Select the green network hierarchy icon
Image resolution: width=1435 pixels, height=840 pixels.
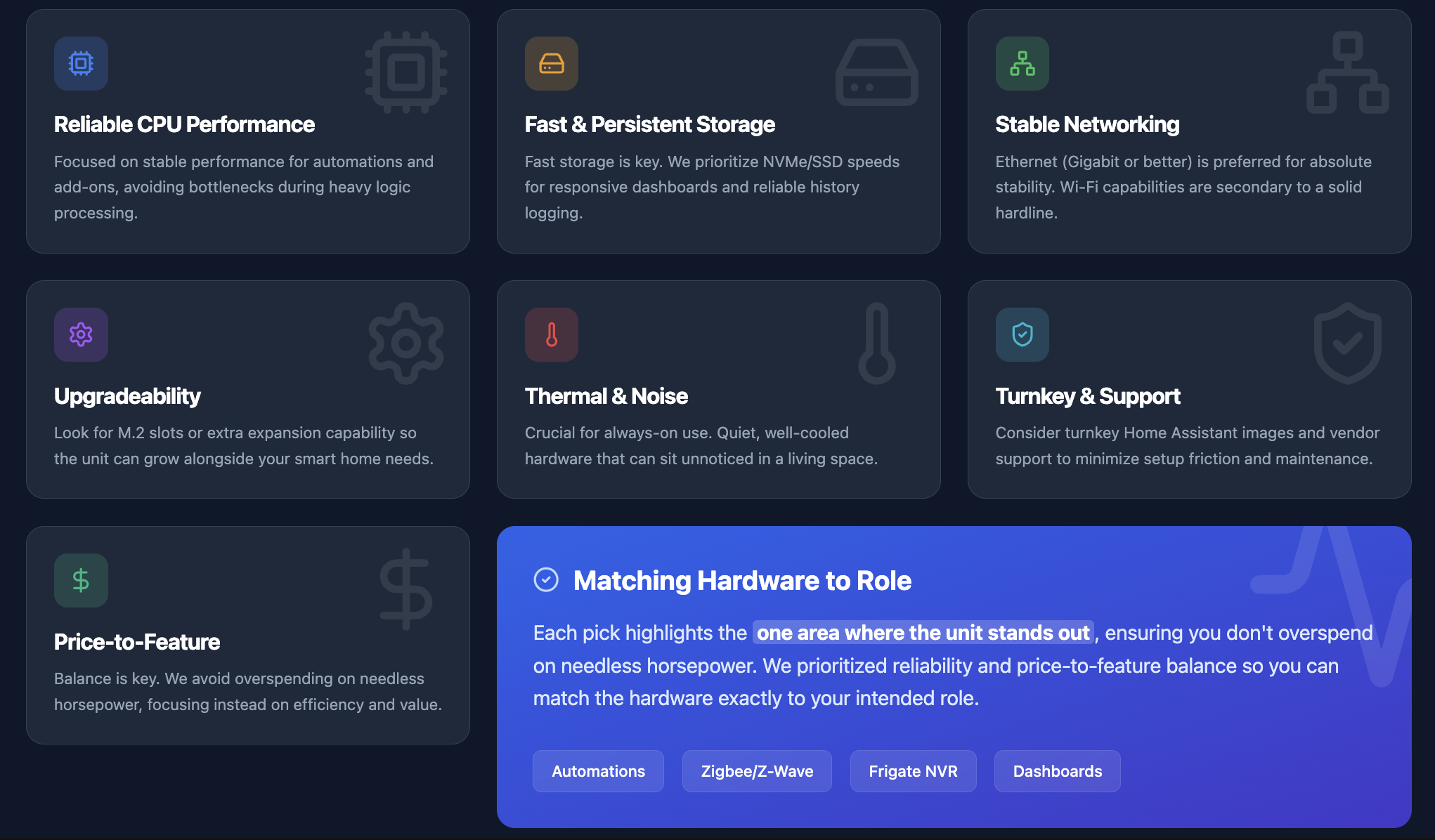pyautogui.click(x=1022, y=63)
